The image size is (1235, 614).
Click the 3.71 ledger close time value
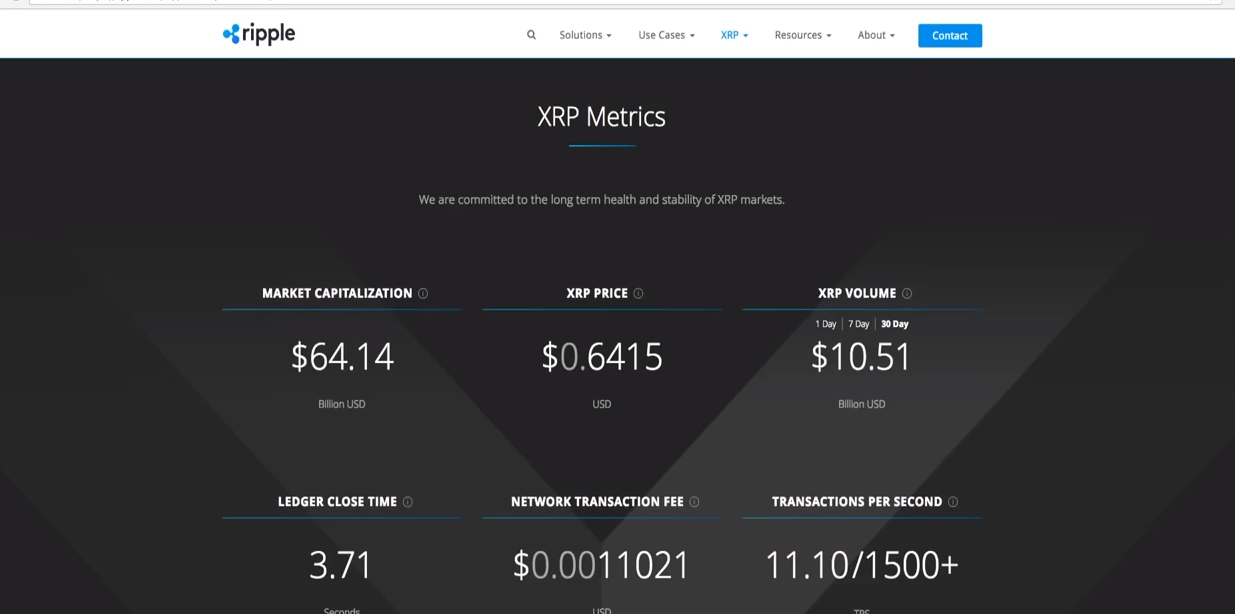click(341, 566)
